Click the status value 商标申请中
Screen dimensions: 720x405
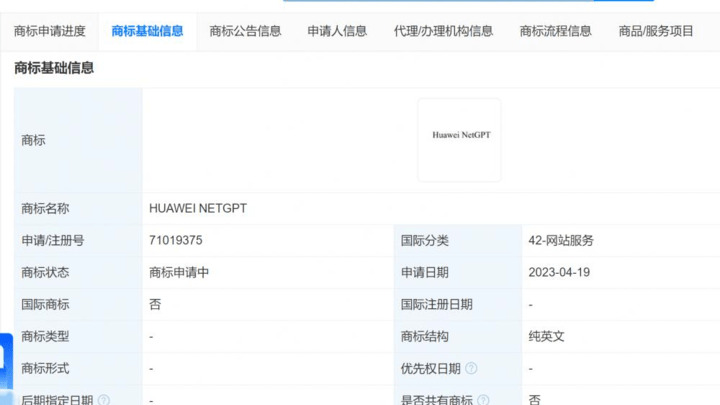point(179,272)
